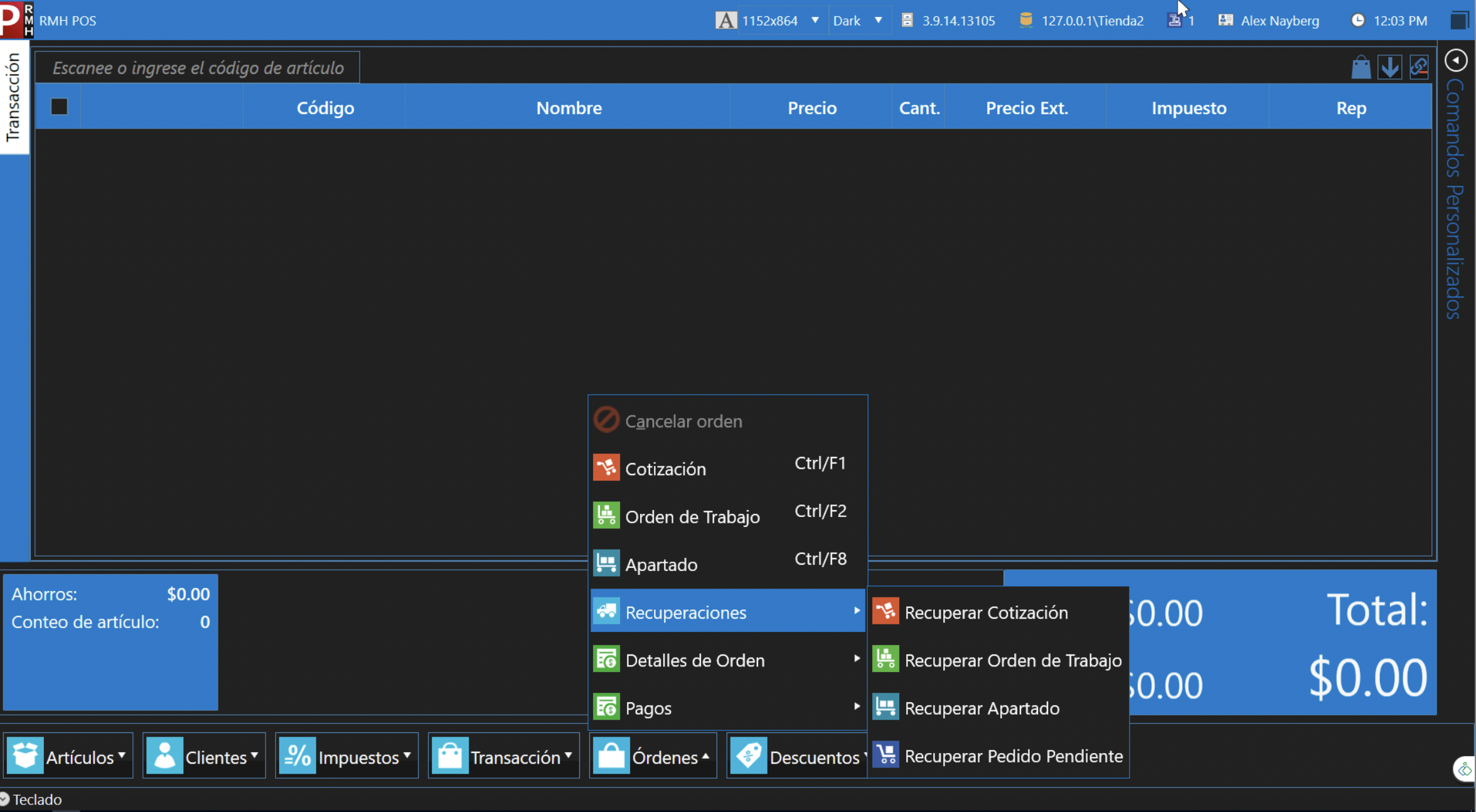Click the download arrow icon above table
This screenshot has width=1476, height=812.
tap(1390, 67)
